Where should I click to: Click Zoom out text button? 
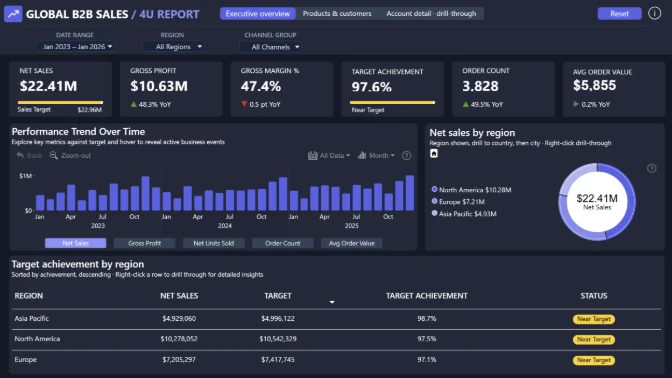(x=76, y=155)
